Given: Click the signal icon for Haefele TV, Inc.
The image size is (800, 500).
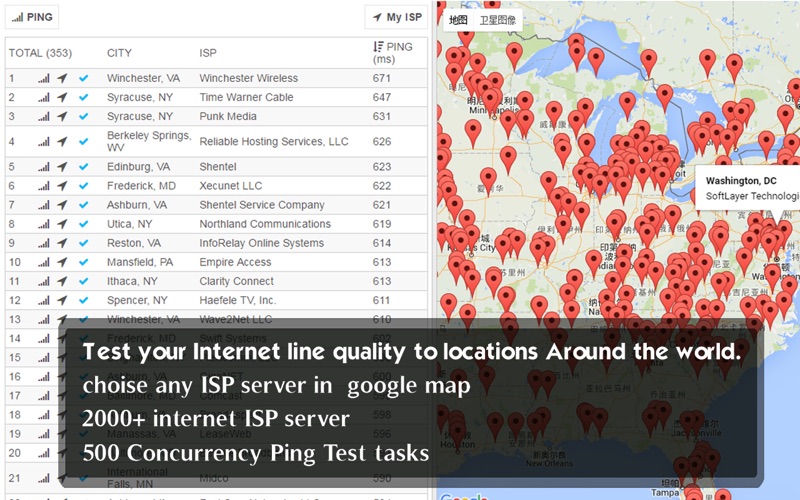Looking at the screenshot, I should pos(44,301).
